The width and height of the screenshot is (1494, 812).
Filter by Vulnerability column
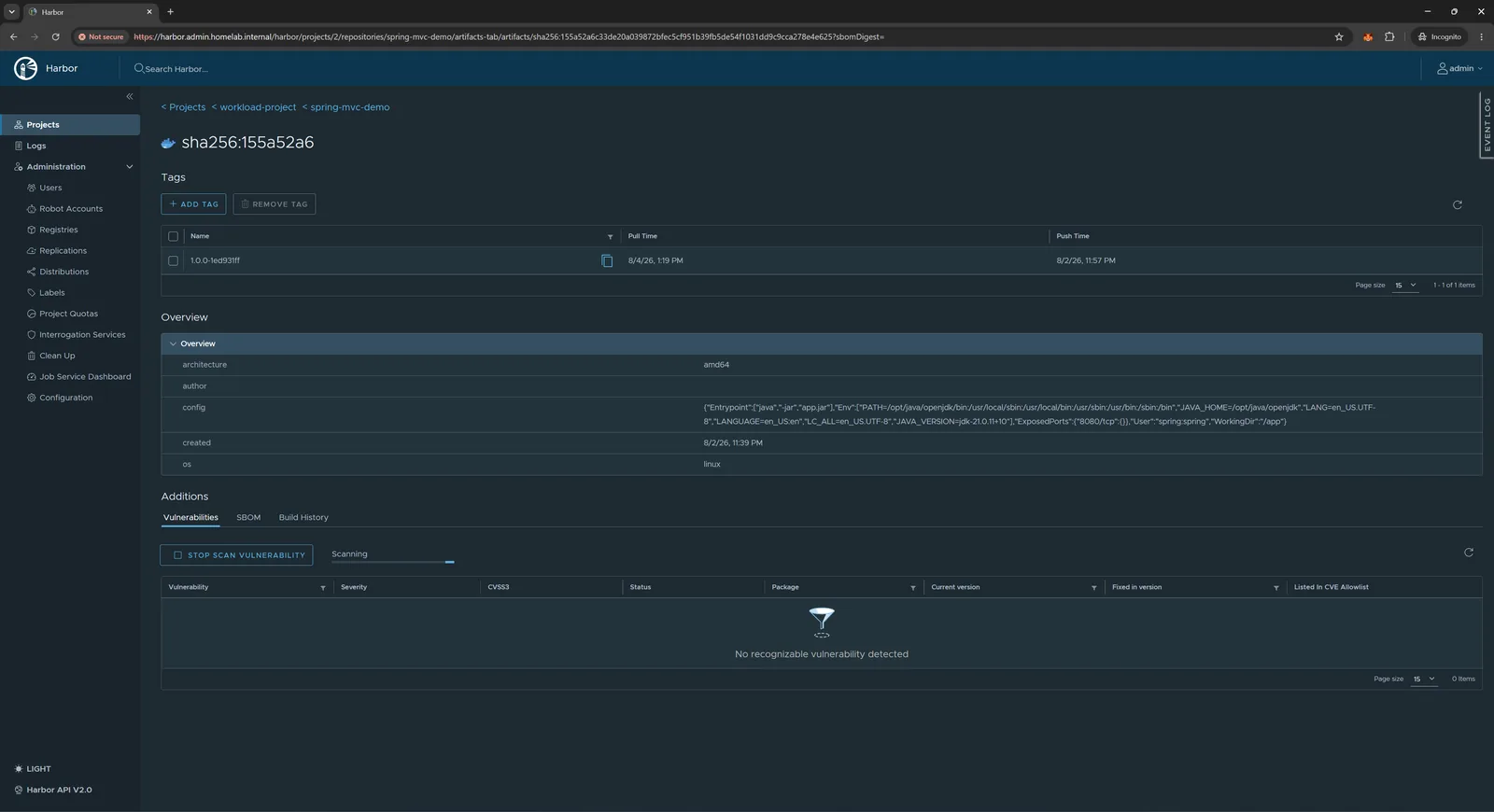click(x=323, y=588)
